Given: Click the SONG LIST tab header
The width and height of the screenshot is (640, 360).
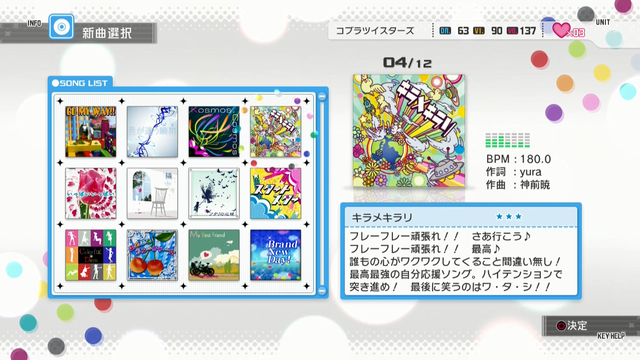Looking at the screenshot, I should pyautogui.click(x=80, y=83).
